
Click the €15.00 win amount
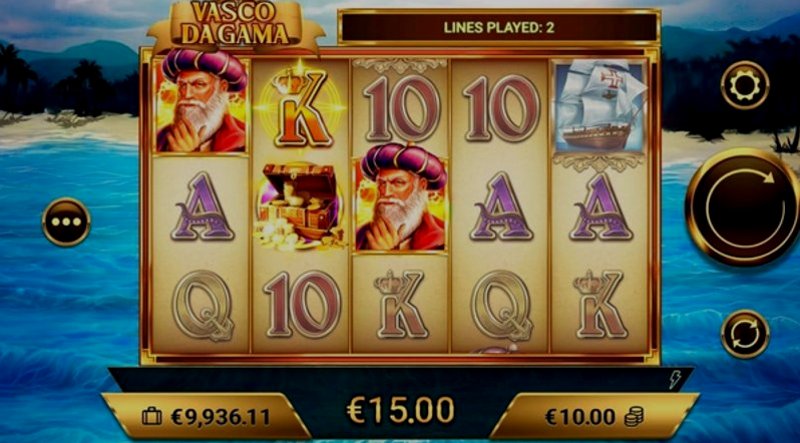click(401, 409)
